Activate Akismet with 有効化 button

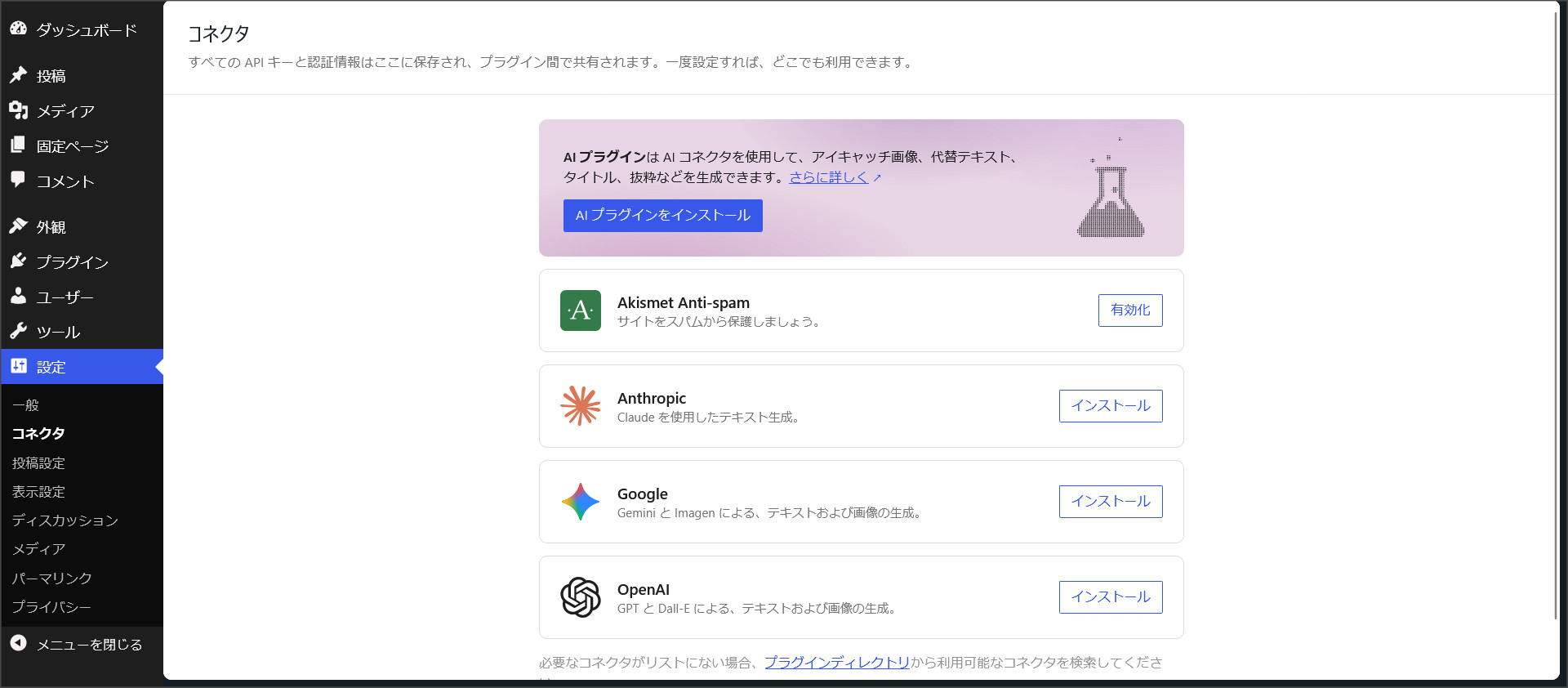tap(1130, 310)
